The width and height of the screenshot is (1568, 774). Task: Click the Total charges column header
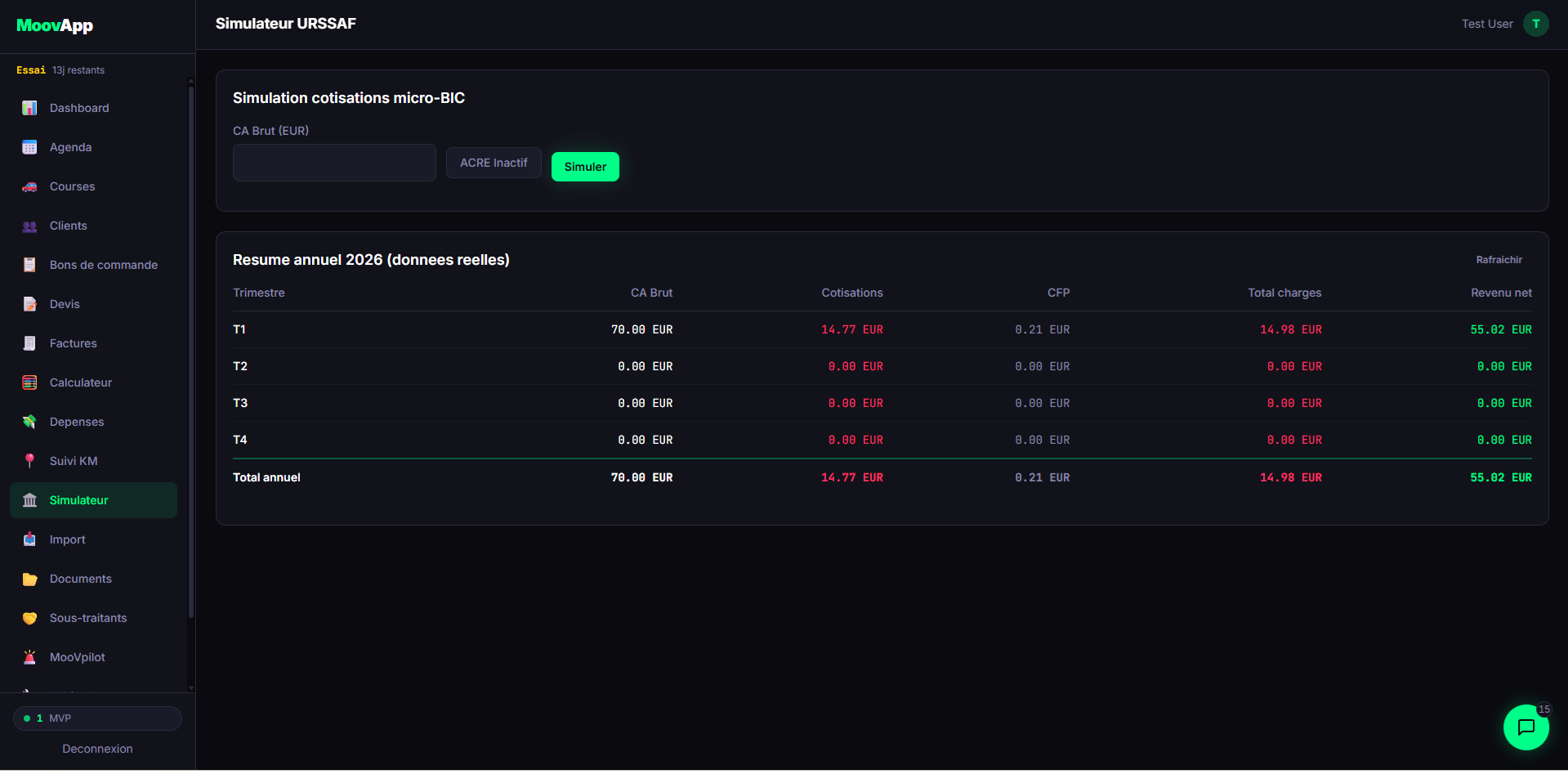tap(1284, 293)
